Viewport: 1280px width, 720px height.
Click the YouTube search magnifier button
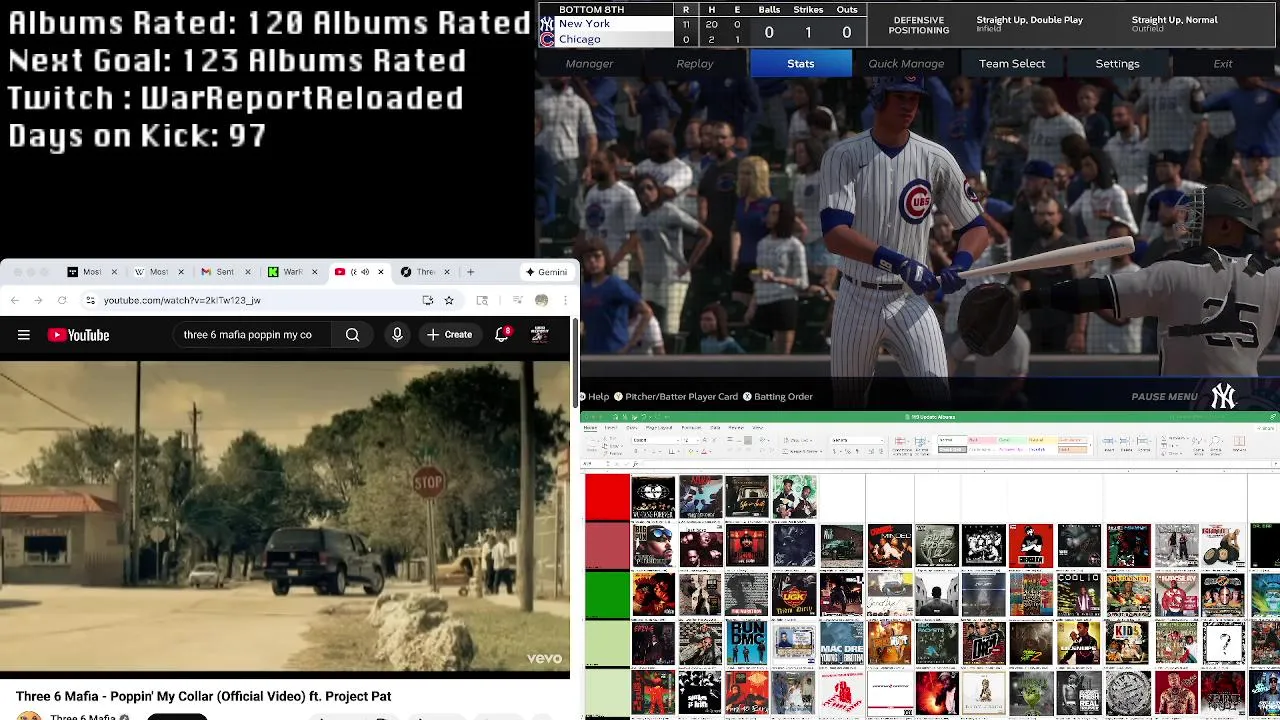(352, 335)
